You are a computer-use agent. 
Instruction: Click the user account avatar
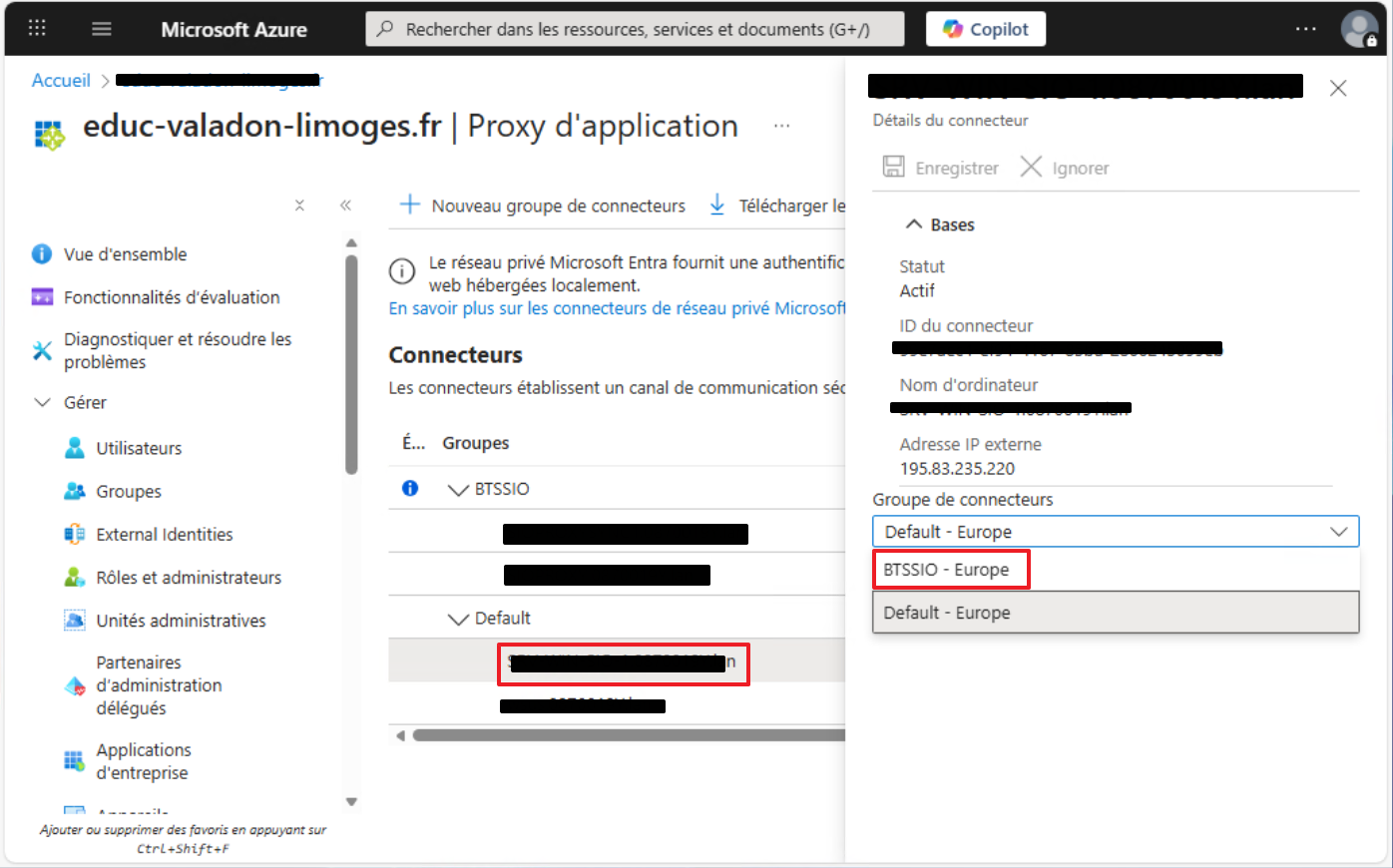tap(1358, 29)
